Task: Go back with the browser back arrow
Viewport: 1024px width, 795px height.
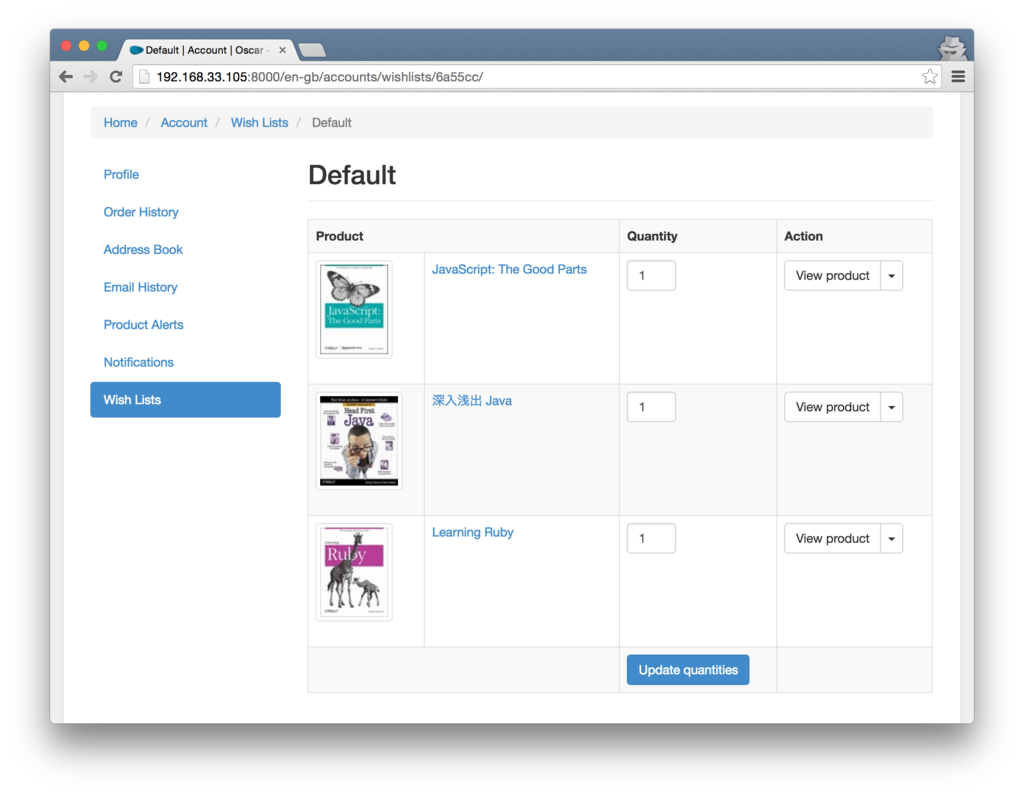Action: (66, 76)
